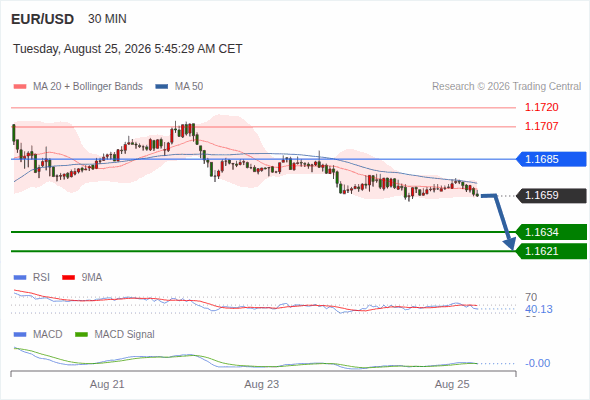This screenshot has height=400, width=590.
Task: Click the MACD blue legend swatch
Action: pos(20,335)
